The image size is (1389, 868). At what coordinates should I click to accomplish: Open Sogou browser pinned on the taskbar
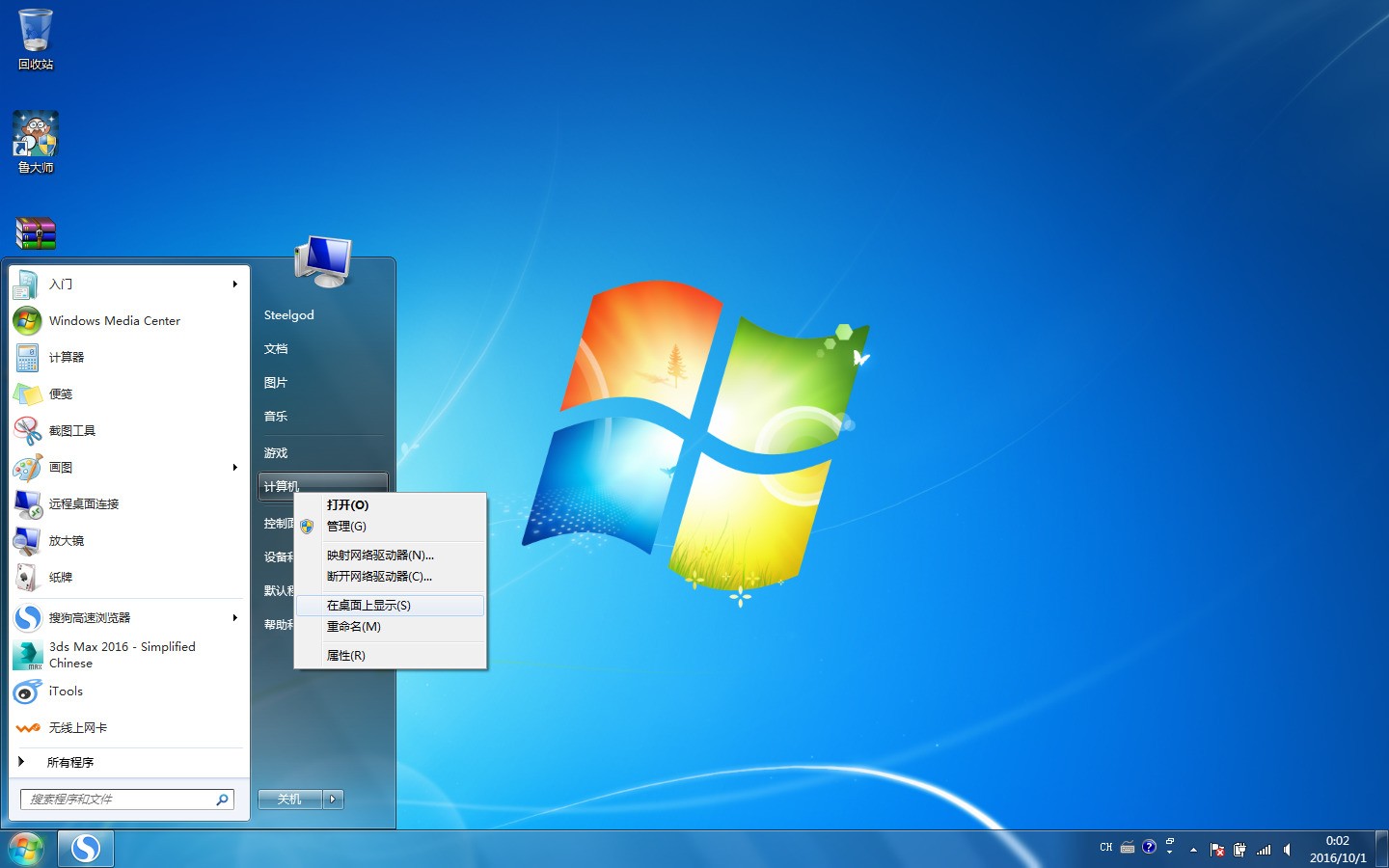pos(86,849)
